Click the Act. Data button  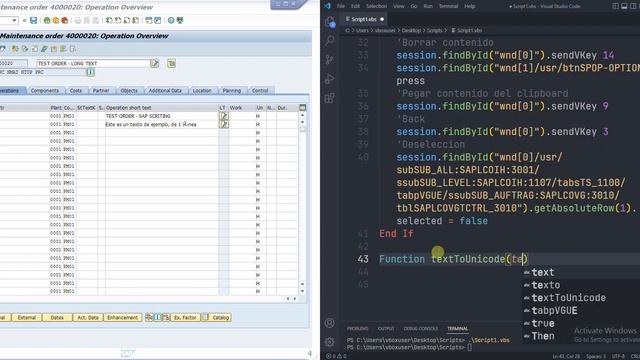click(x=88, y=318)
